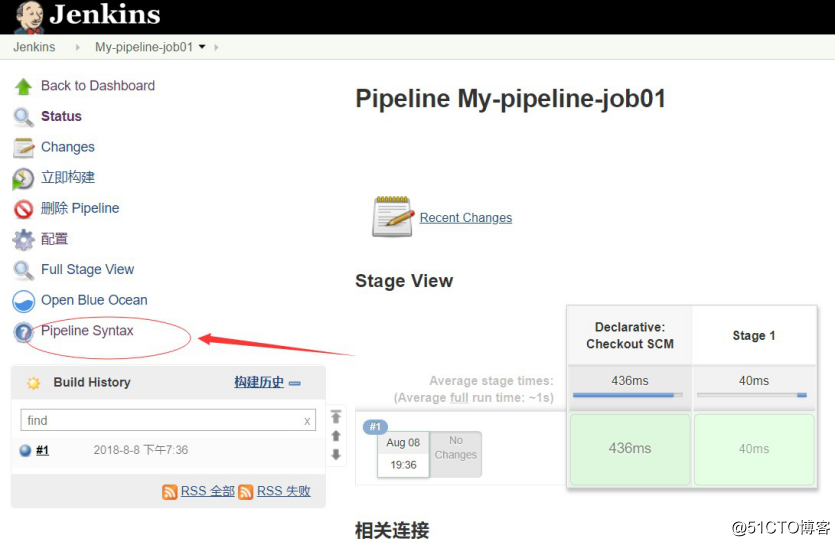Open Back to Dashboard
The image size is (840, 546).
click(x=98, y=86)
